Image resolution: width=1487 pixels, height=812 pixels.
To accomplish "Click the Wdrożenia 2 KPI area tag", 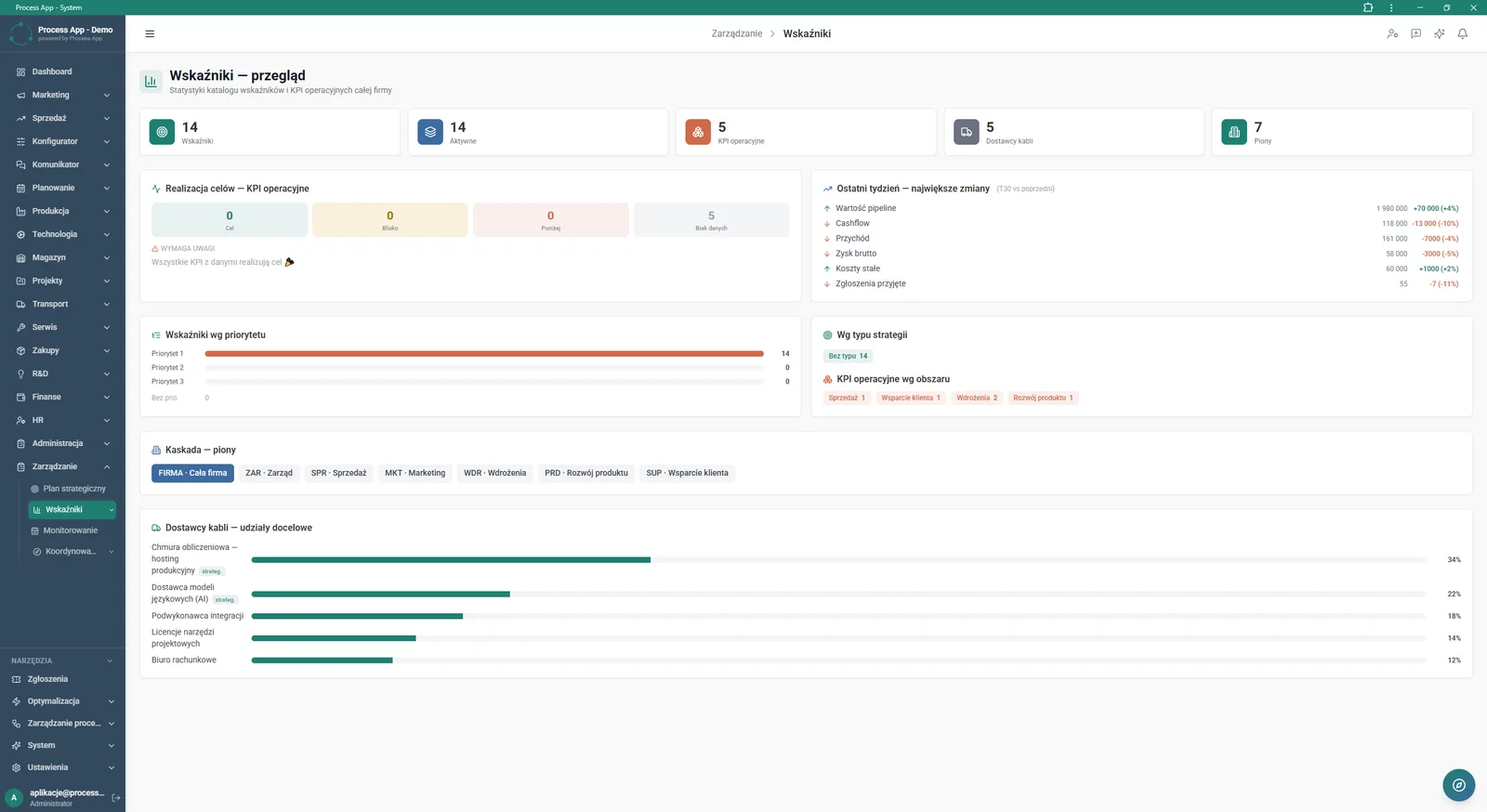I will [977, 398].
